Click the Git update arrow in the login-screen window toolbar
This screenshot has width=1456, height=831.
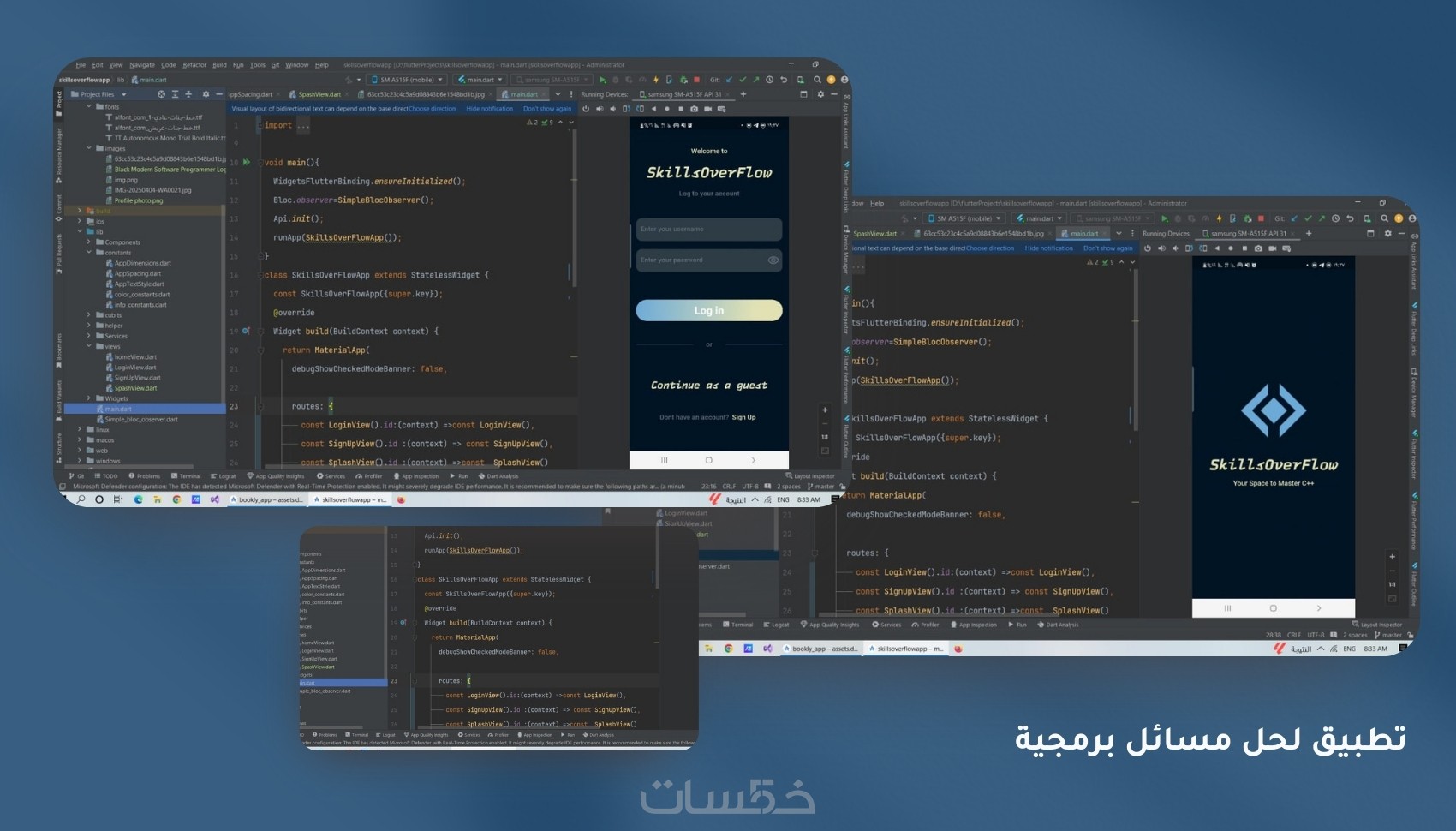(x=730, y=80)
